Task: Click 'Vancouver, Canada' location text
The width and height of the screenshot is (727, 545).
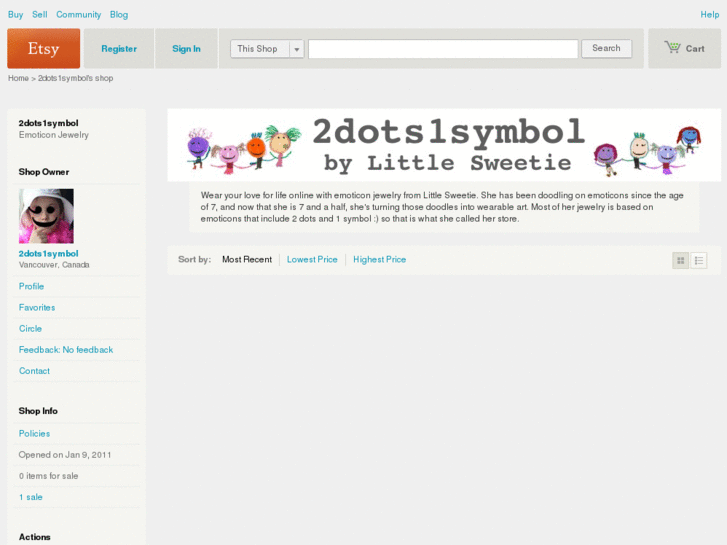Action: click(x=54, y=265)
